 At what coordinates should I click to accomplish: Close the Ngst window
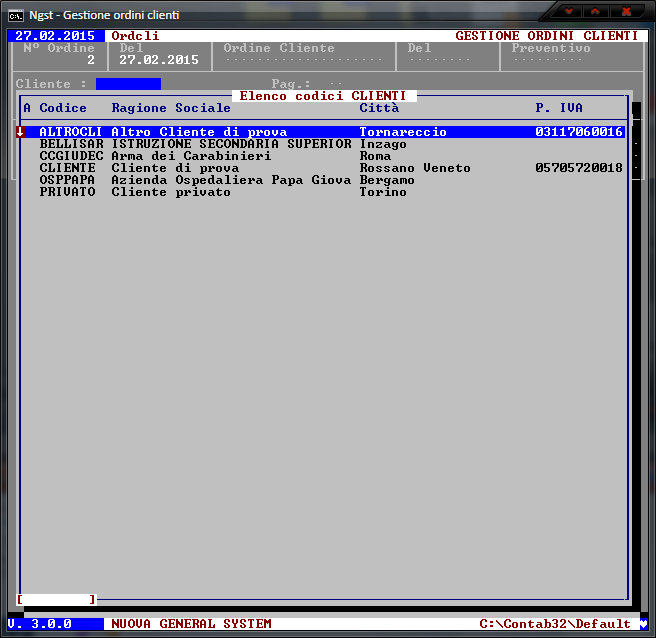point(627,12)
